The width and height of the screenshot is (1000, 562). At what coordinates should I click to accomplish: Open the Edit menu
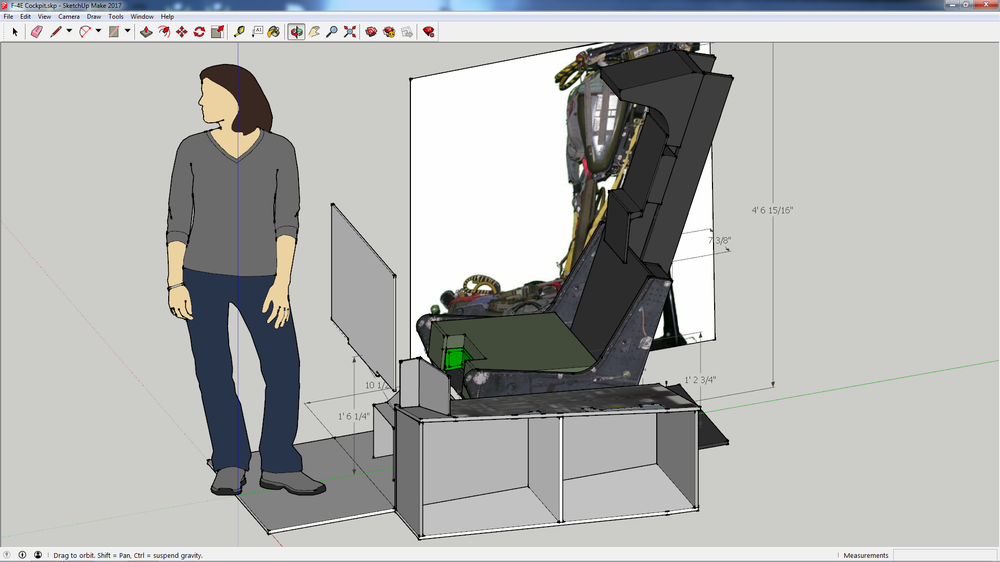click(26, 17)
